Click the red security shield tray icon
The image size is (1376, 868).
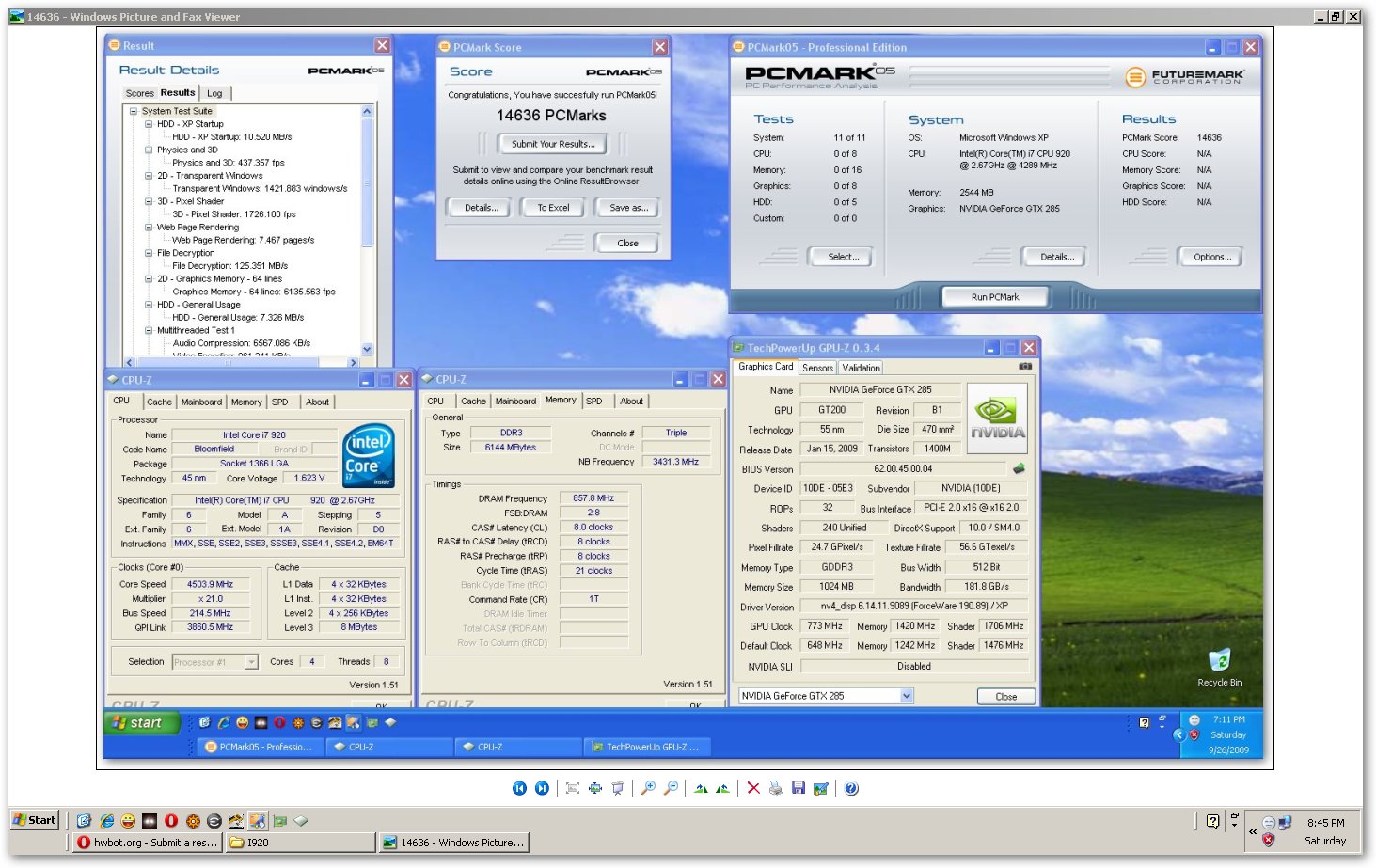1268,840
